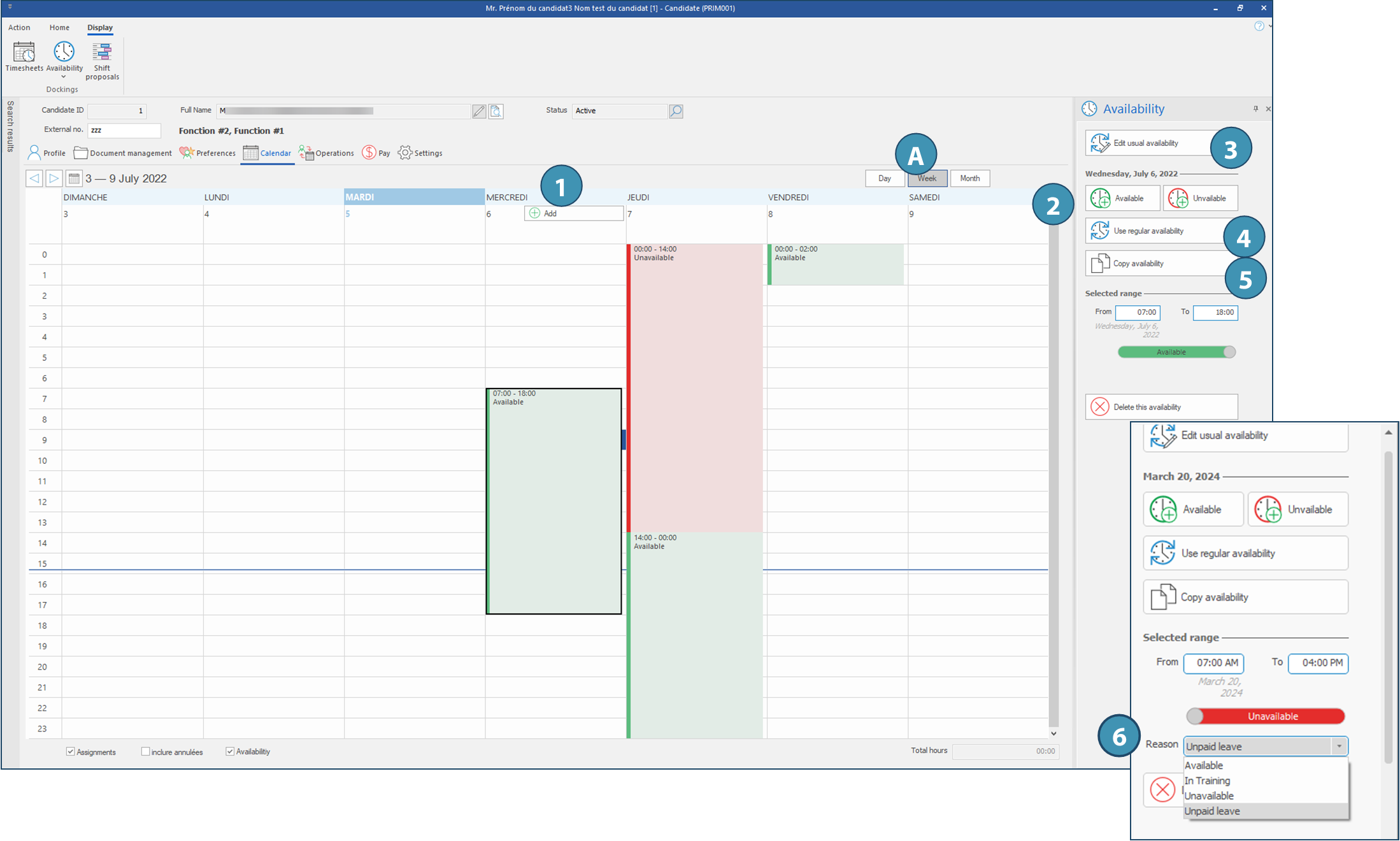Expand the Search results side tab
Viewport: 1400px width, 841px height.
[10, 126]
